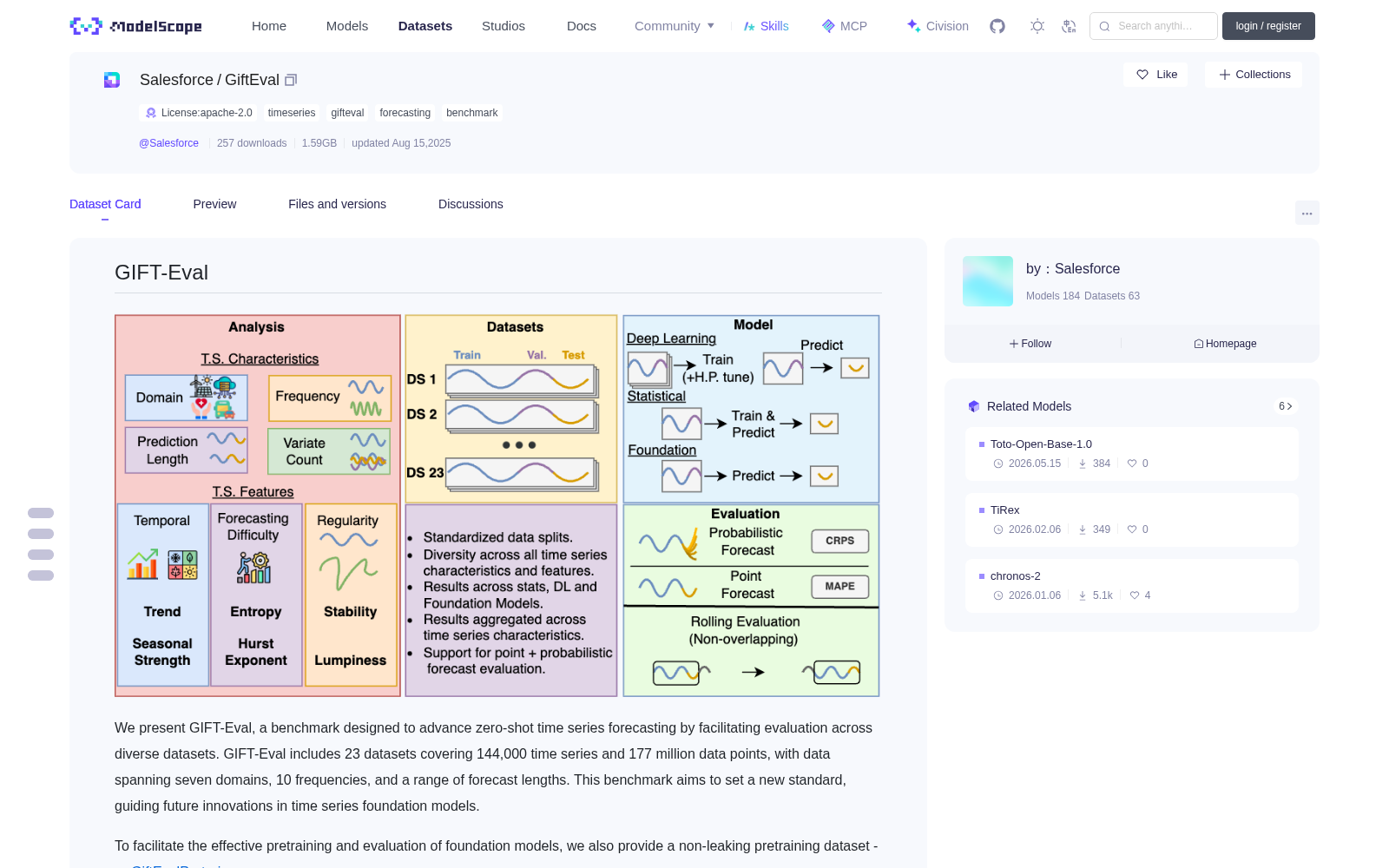Click the 2026.05.15 date on Toto-Open-Base-1.0
This screenshot has width=1389, height=868.
[x=1035, y=464]
